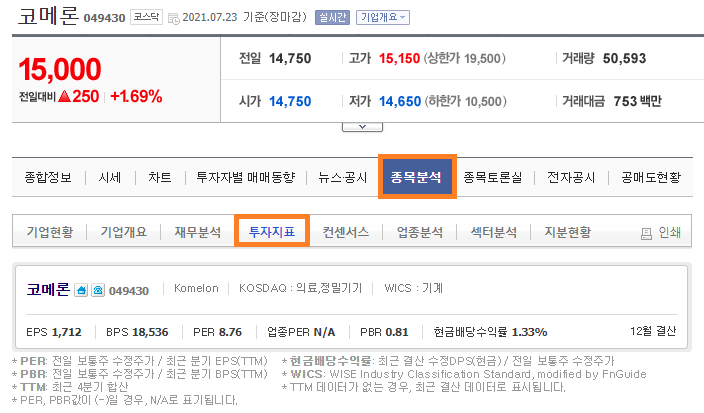Select the 기업현황 sub-tab
The image size is (704, 413).
point(50,232)
